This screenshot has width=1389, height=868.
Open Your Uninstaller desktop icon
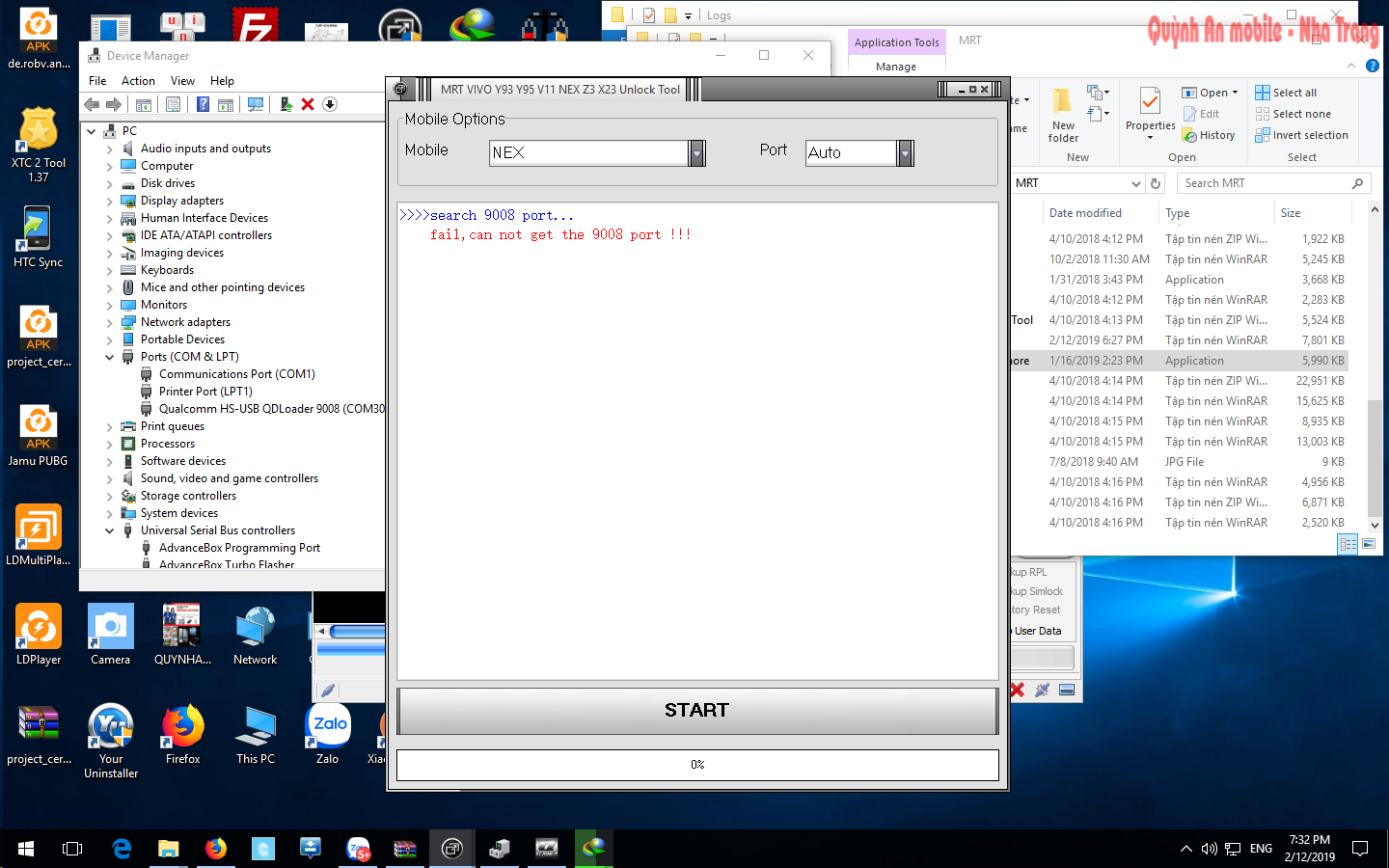point(111,741)
